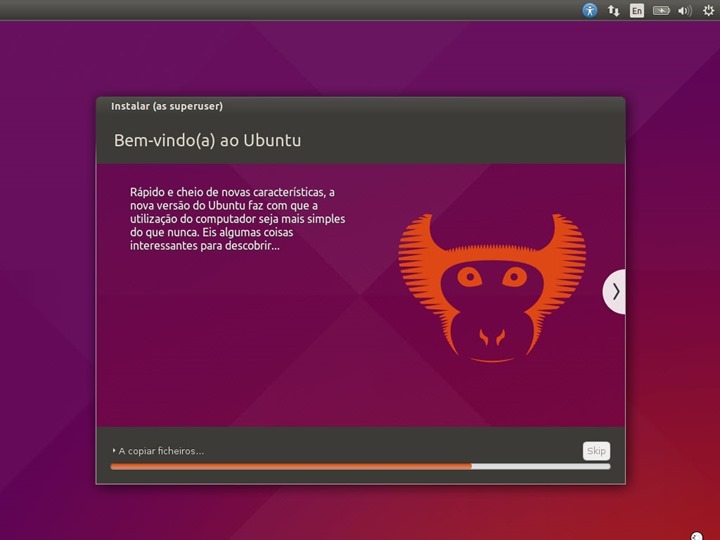This screenshot has width=720, height=540.
Task: Expand the 'A copiar ficheiros' details triangle
Action: point(113,451)
